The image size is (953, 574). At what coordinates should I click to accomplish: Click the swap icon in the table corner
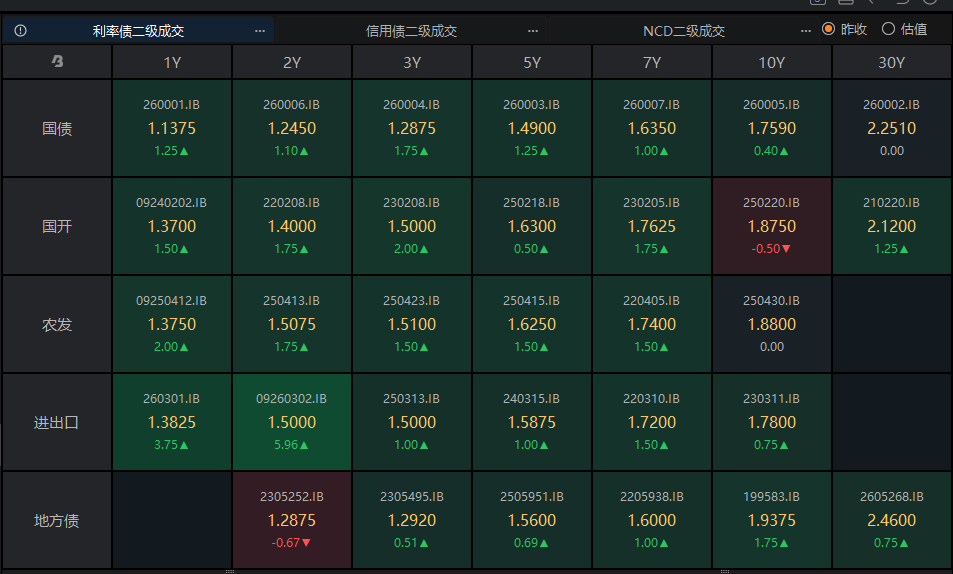(x=57, y=61)
